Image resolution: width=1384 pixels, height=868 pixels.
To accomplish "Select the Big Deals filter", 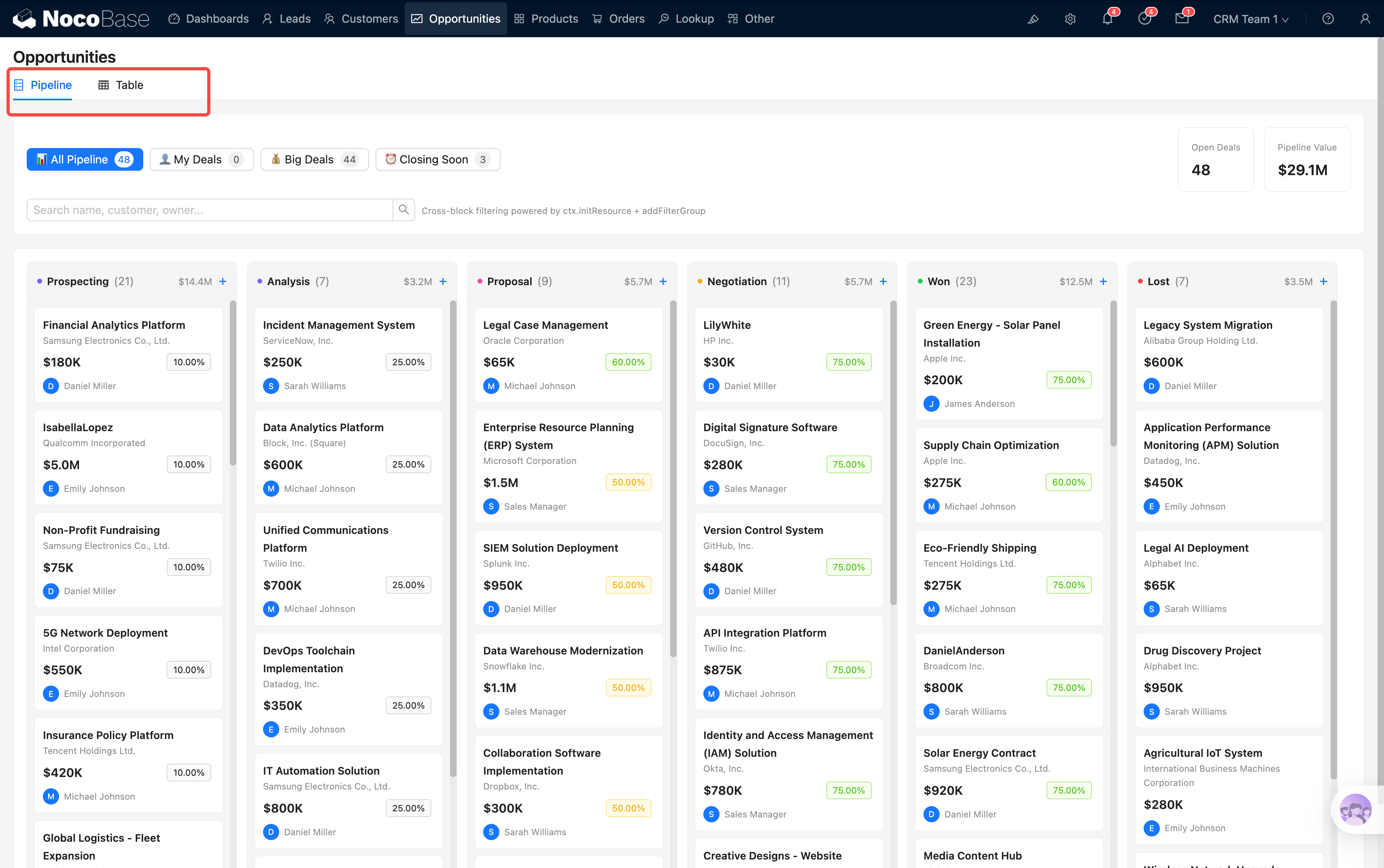I will (314, 160).
